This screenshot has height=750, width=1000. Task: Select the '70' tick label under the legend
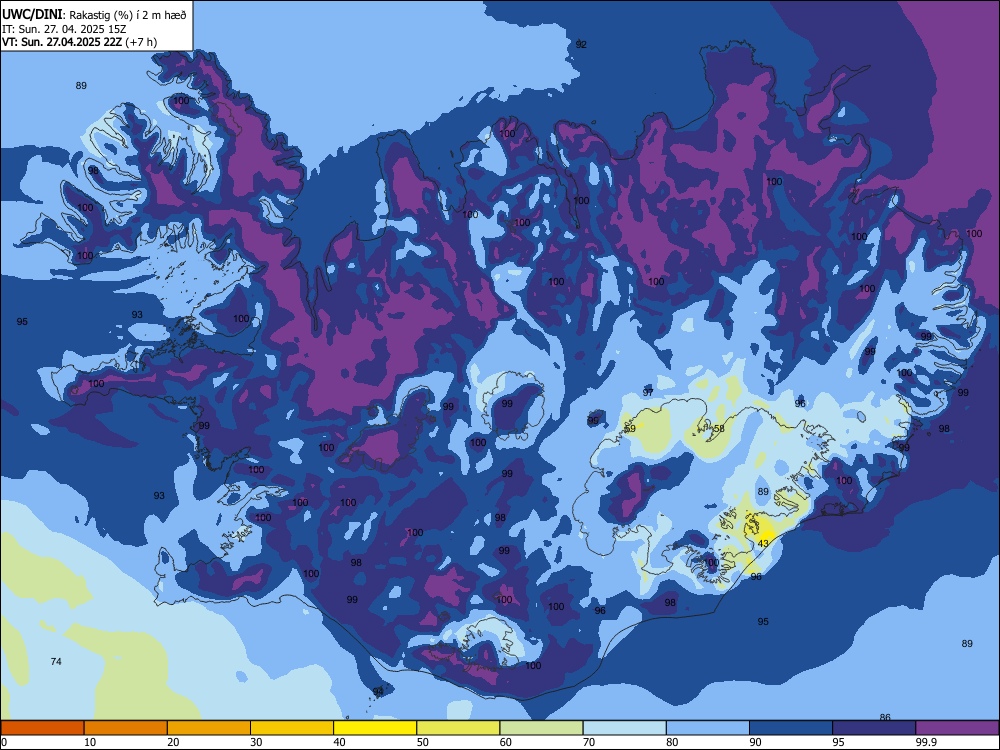(589, 742)
